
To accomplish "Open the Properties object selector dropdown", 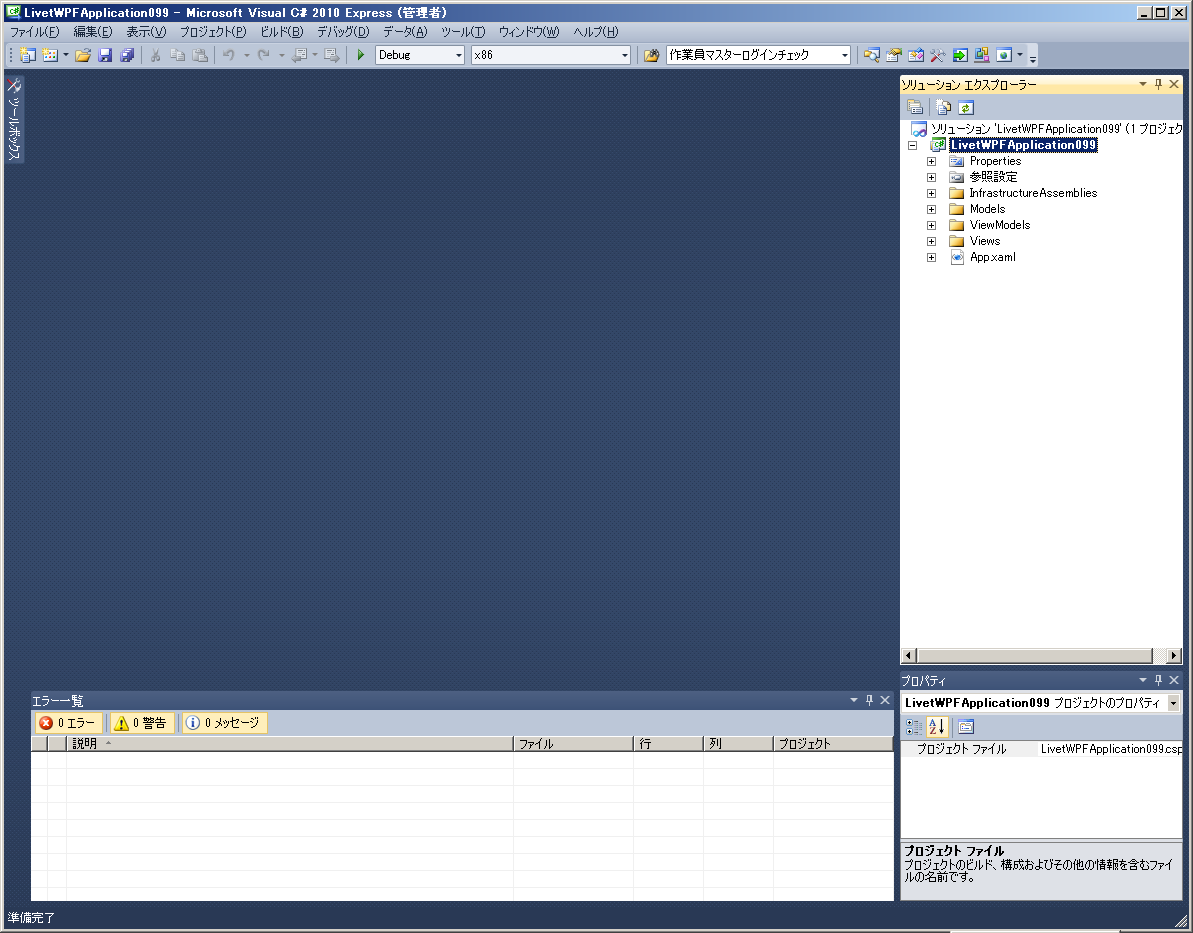I will click(1173, 703).
